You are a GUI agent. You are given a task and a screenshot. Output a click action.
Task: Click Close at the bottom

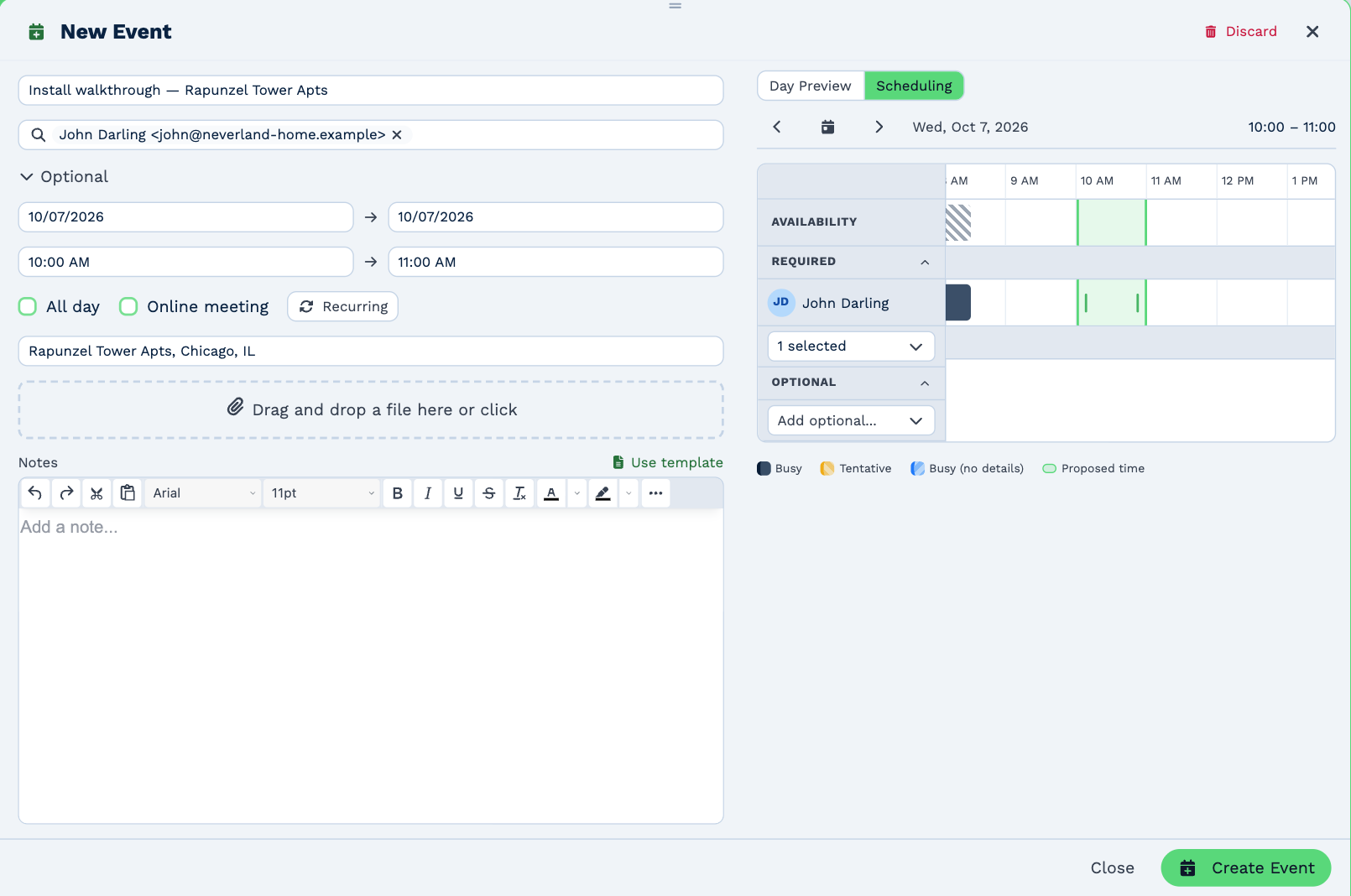click(x=1113, y=868)
